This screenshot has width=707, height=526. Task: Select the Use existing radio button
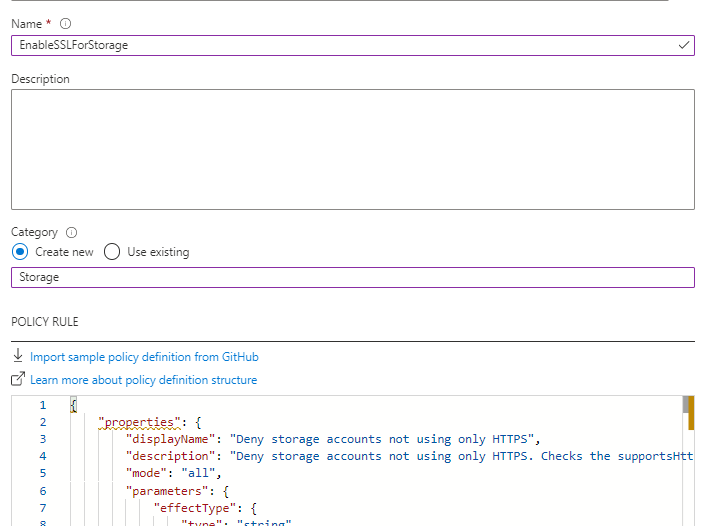tap(112, 252)
